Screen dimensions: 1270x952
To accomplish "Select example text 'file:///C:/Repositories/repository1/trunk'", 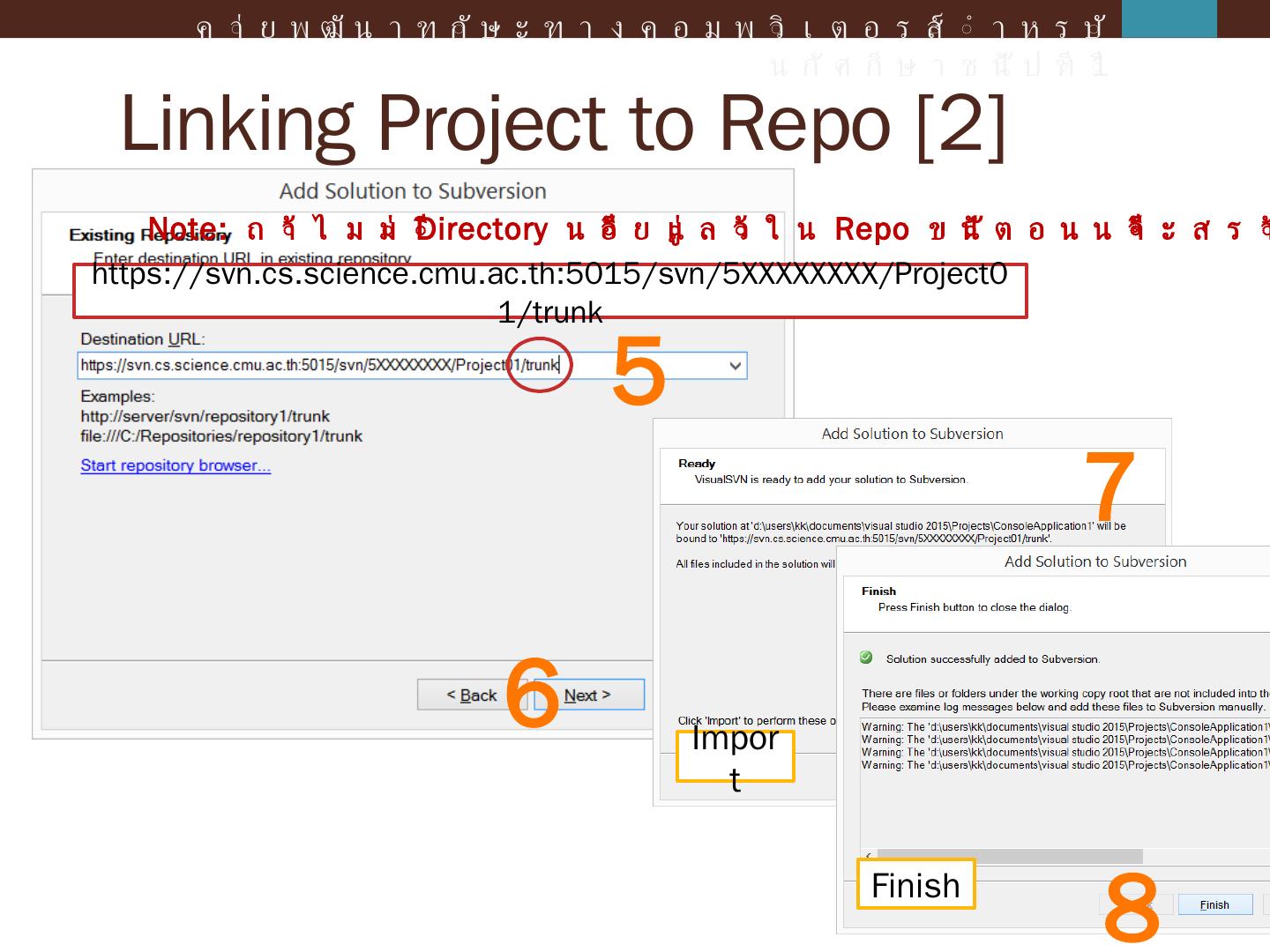I will tap(221, 436).
